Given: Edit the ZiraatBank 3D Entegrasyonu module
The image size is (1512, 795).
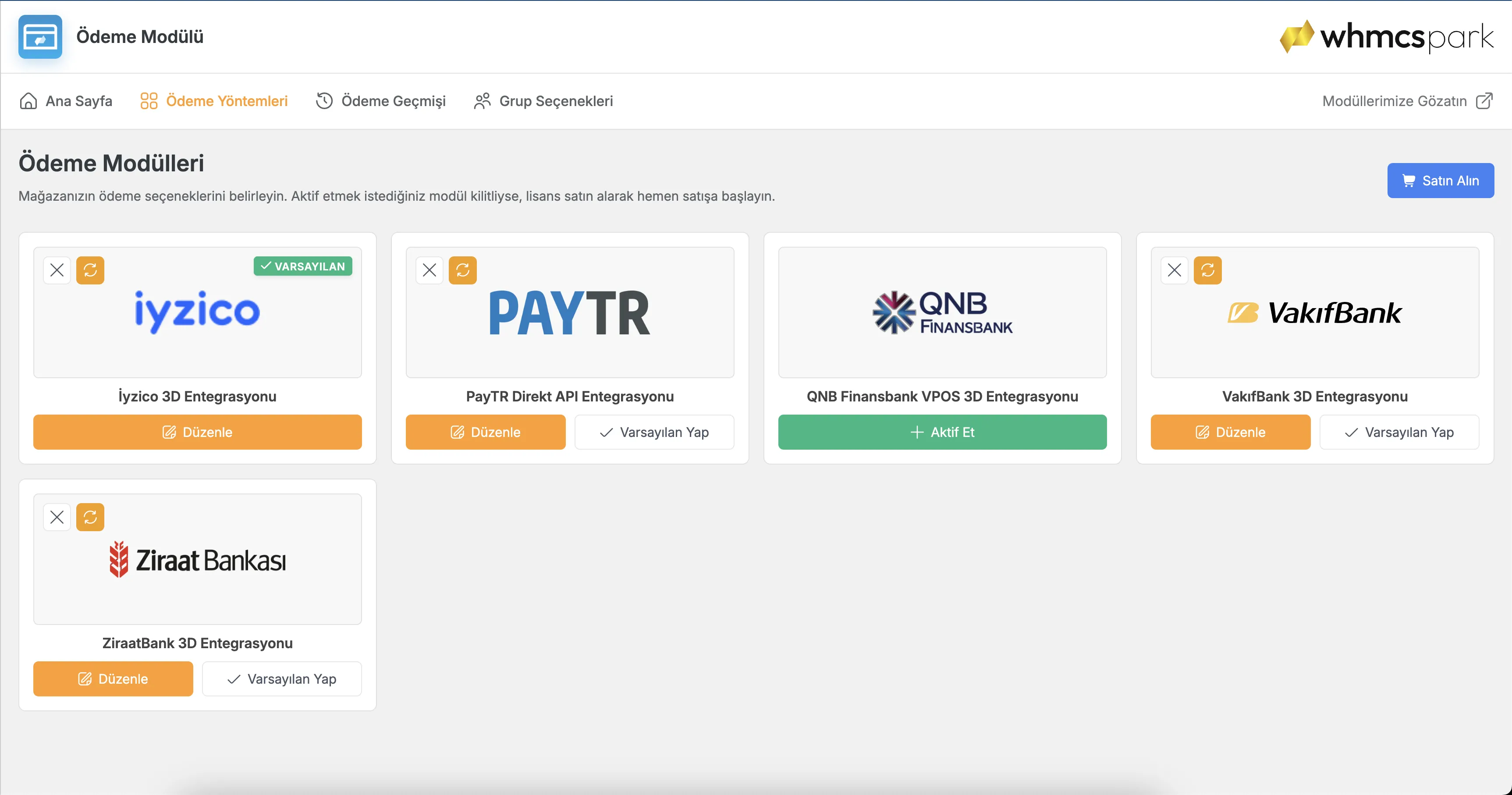Looking at the screenshot, I should click(113, 679).
